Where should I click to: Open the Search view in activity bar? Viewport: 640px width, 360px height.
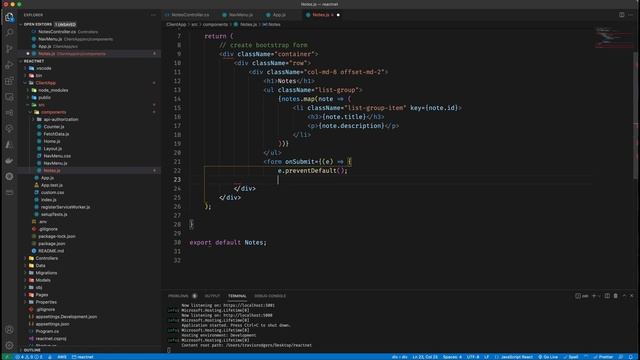(9, 33)
